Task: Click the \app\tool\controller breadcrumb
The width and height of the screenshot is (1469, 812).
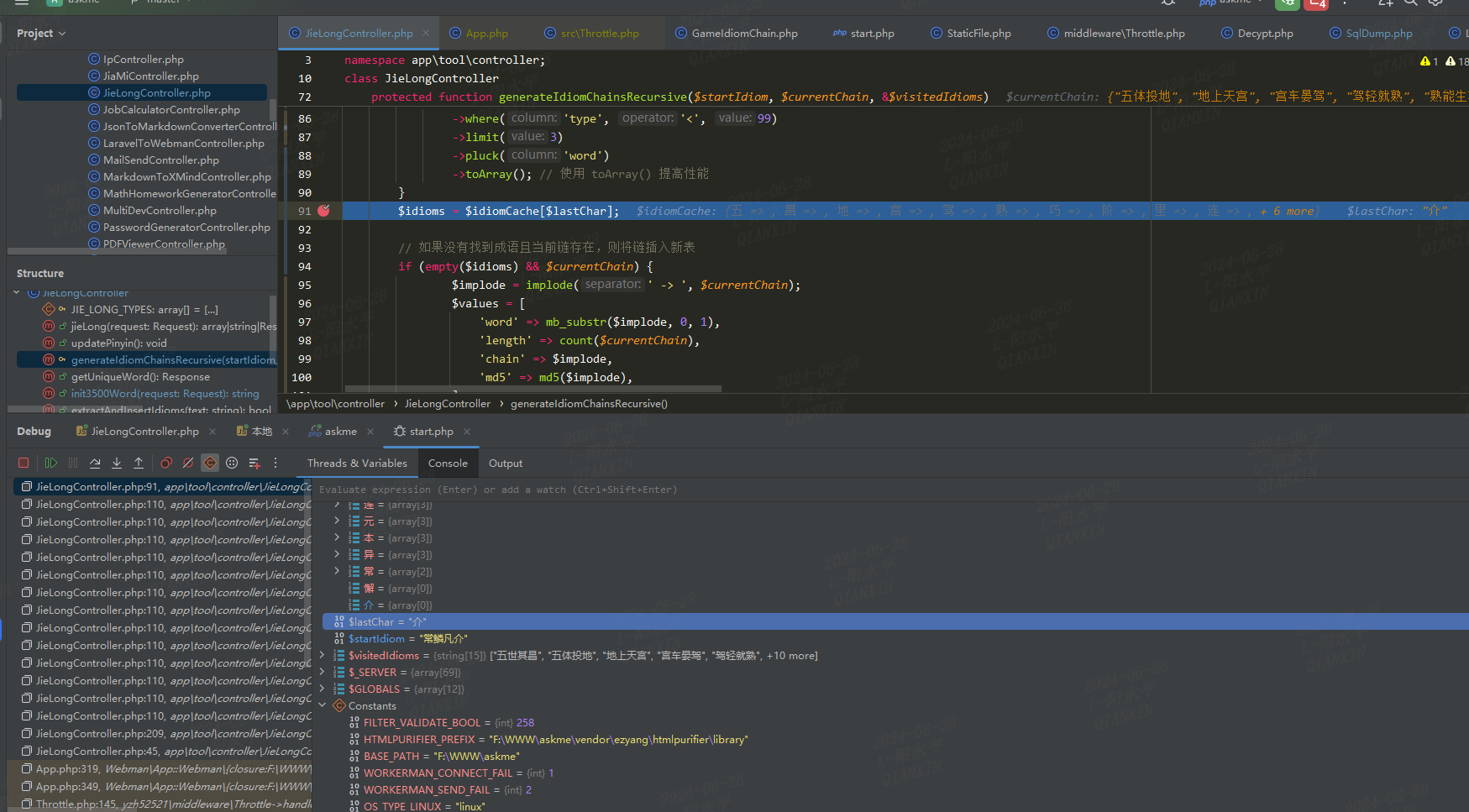Action: pos(335,404)
